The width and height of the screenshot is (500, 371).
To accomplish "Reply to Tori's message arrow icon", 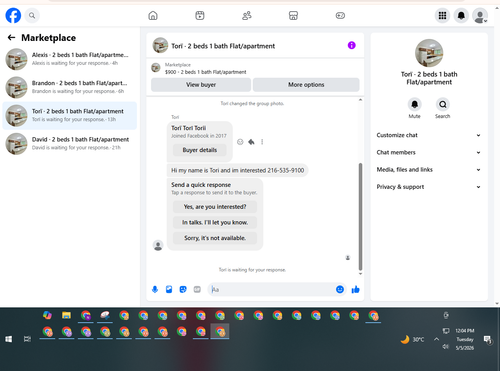I will [x=251, y=142].
